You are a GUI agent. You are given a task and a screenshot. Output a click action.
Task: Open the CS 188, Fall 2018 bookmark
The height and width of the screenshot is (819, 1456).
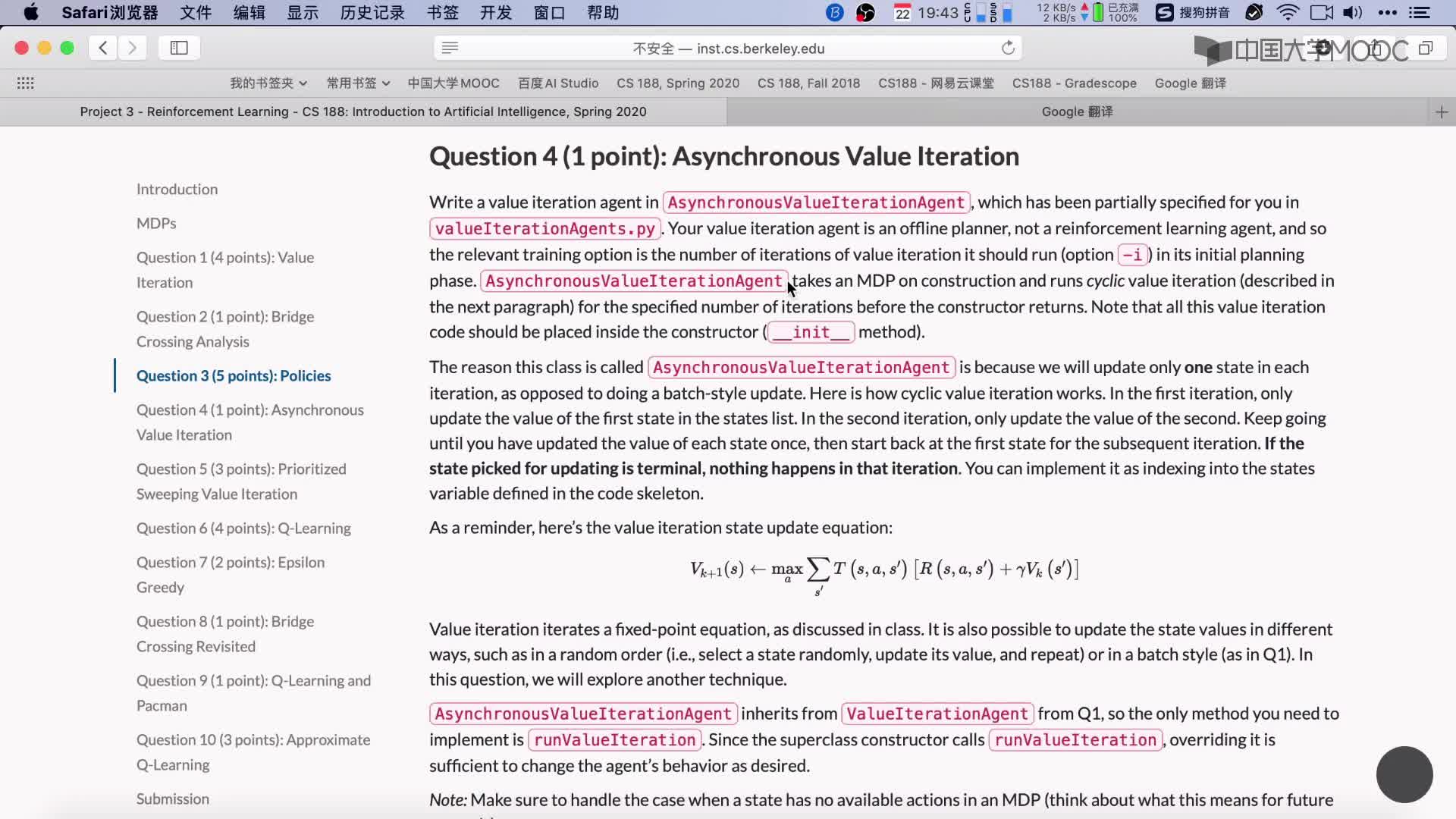point(808,83)
